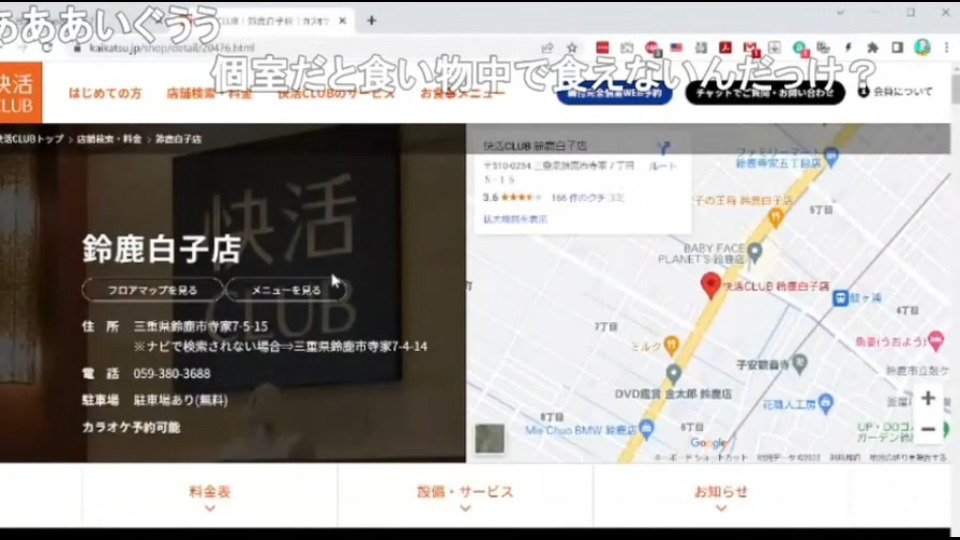Open a new browser tab with plus
The image size is (960, 540).
point(372,20)
